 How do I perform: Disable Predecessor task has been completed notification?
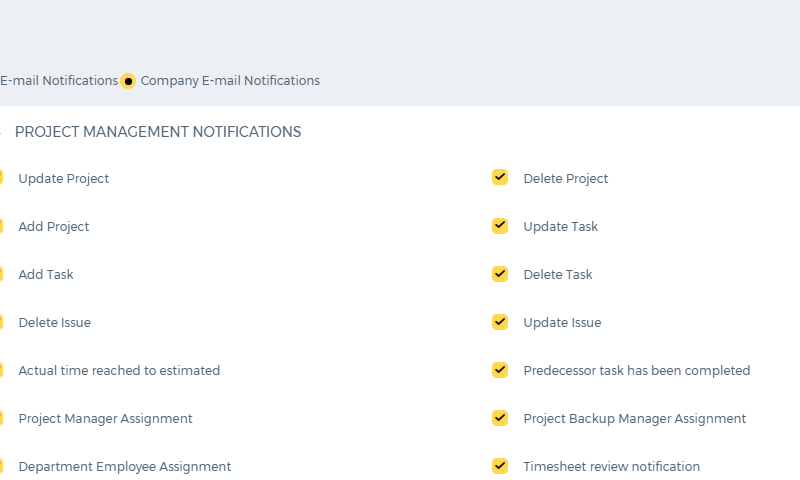point(500,369)
